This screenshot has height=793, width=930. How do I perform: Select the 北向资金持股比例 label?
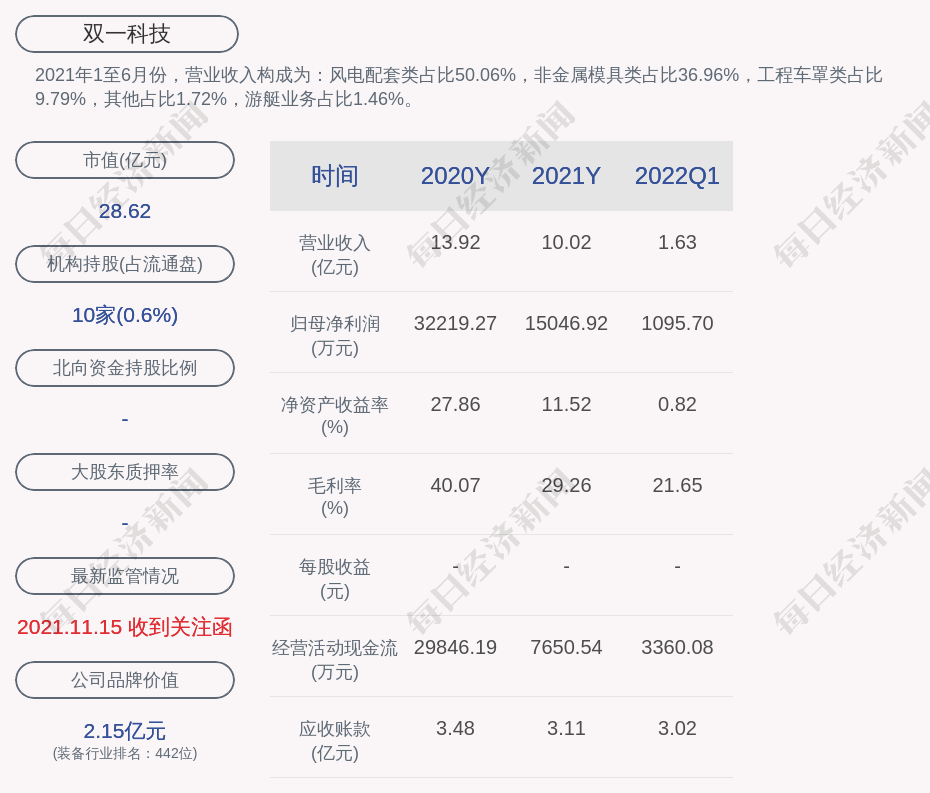coord(125,368)
